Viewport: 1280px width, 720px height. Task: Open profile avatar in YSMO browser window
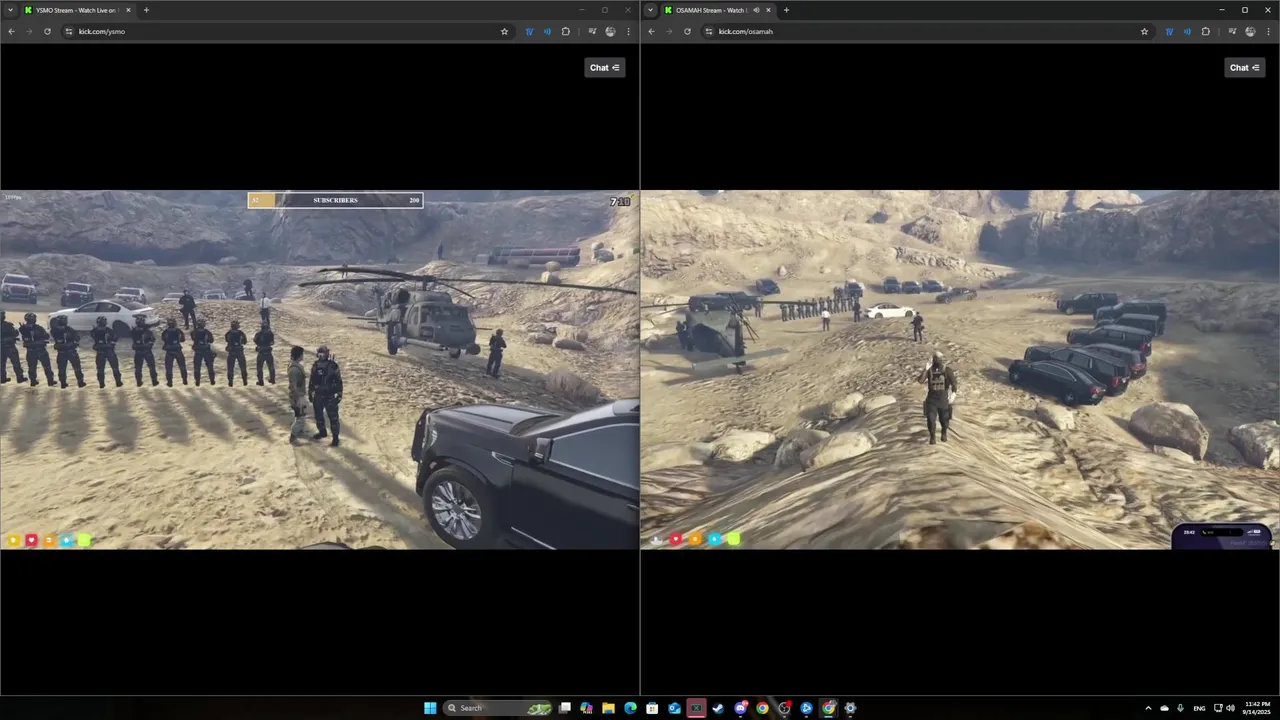[x=610, y=31]
